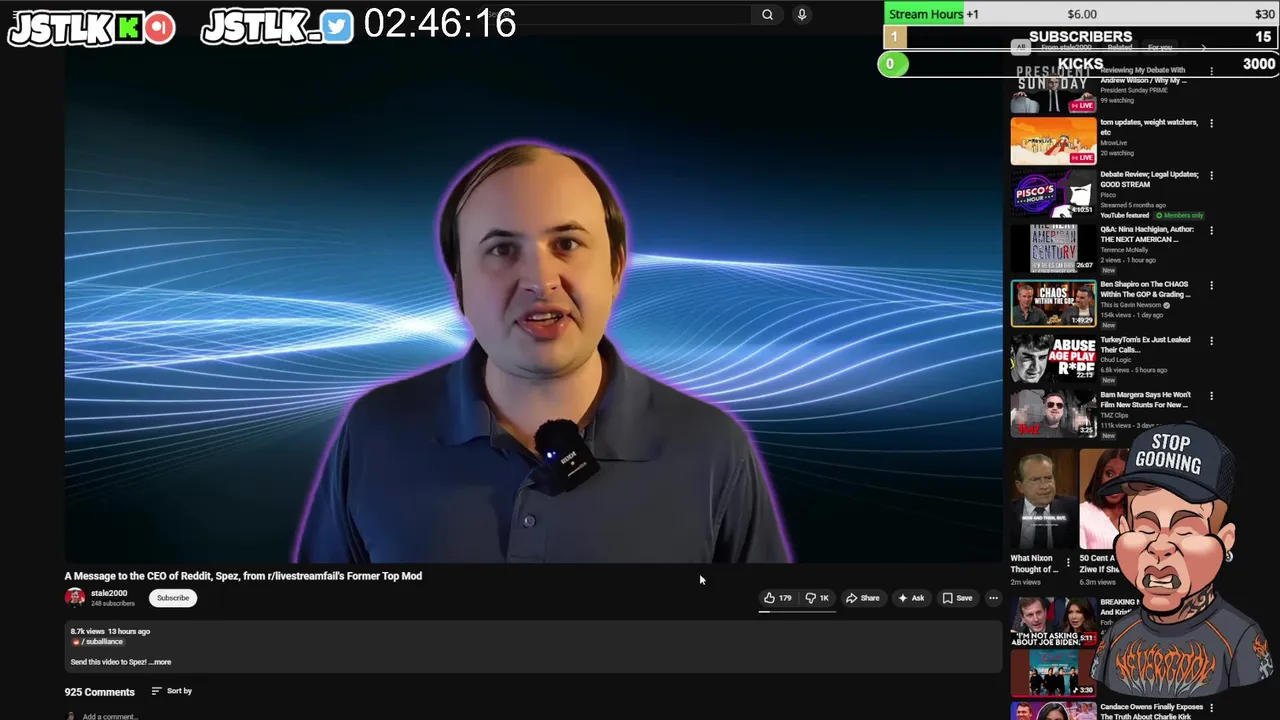Click title Q&A: Nina Hachigian, Author
The image size is (1280, 720).
coord(1147,234)
